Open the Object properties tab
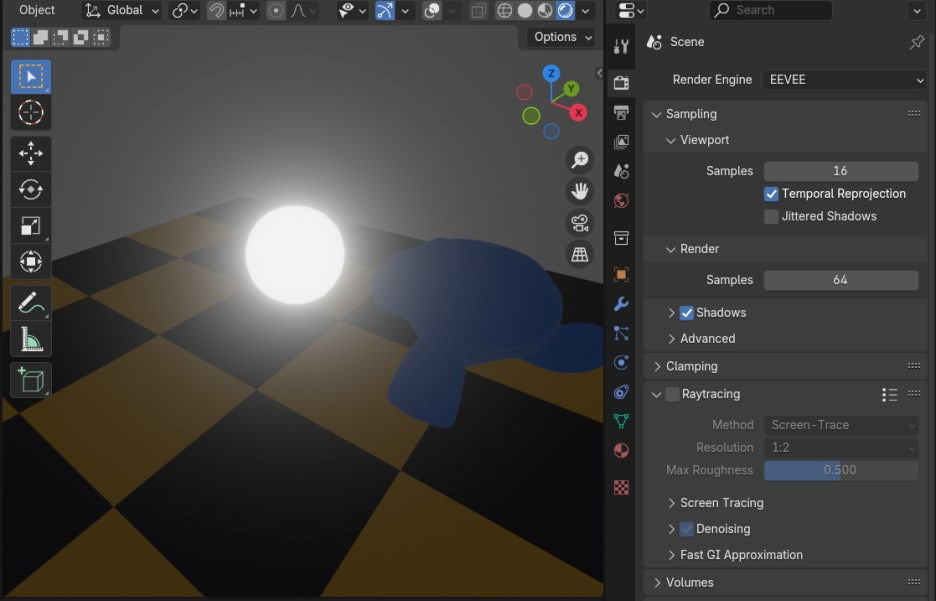Image resolution: width=936 pixels, height=601 pixels. pos(621,275)
